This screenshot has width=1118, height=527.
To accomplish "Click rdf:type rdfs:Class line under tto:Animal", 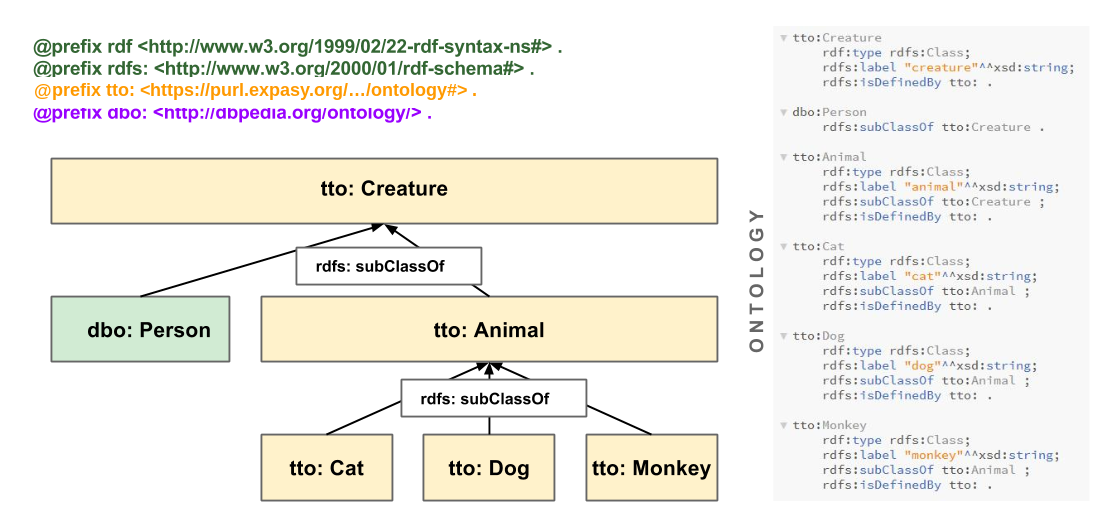I will [896, 172].
